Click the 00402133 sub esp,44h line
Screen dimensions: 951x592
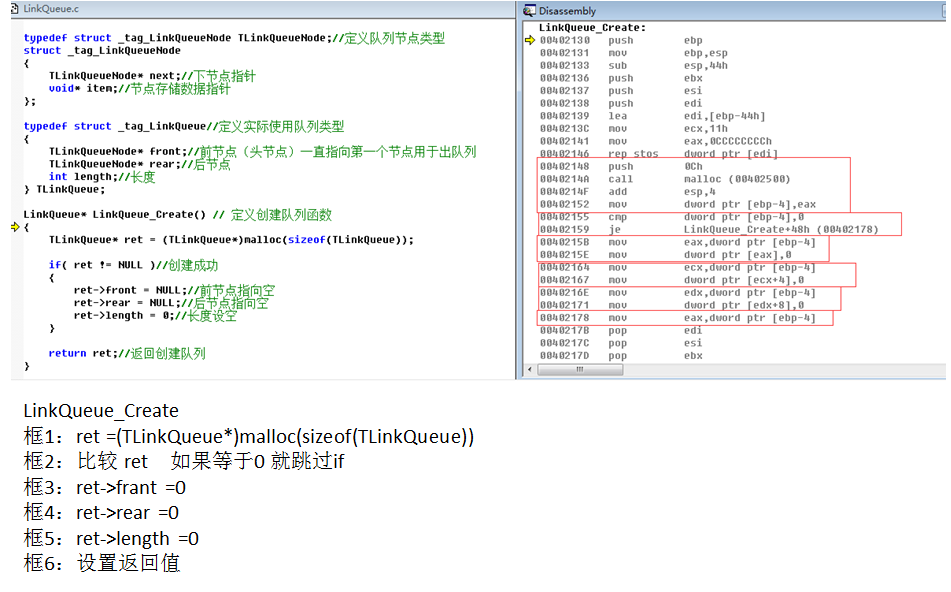click(634, 66)
